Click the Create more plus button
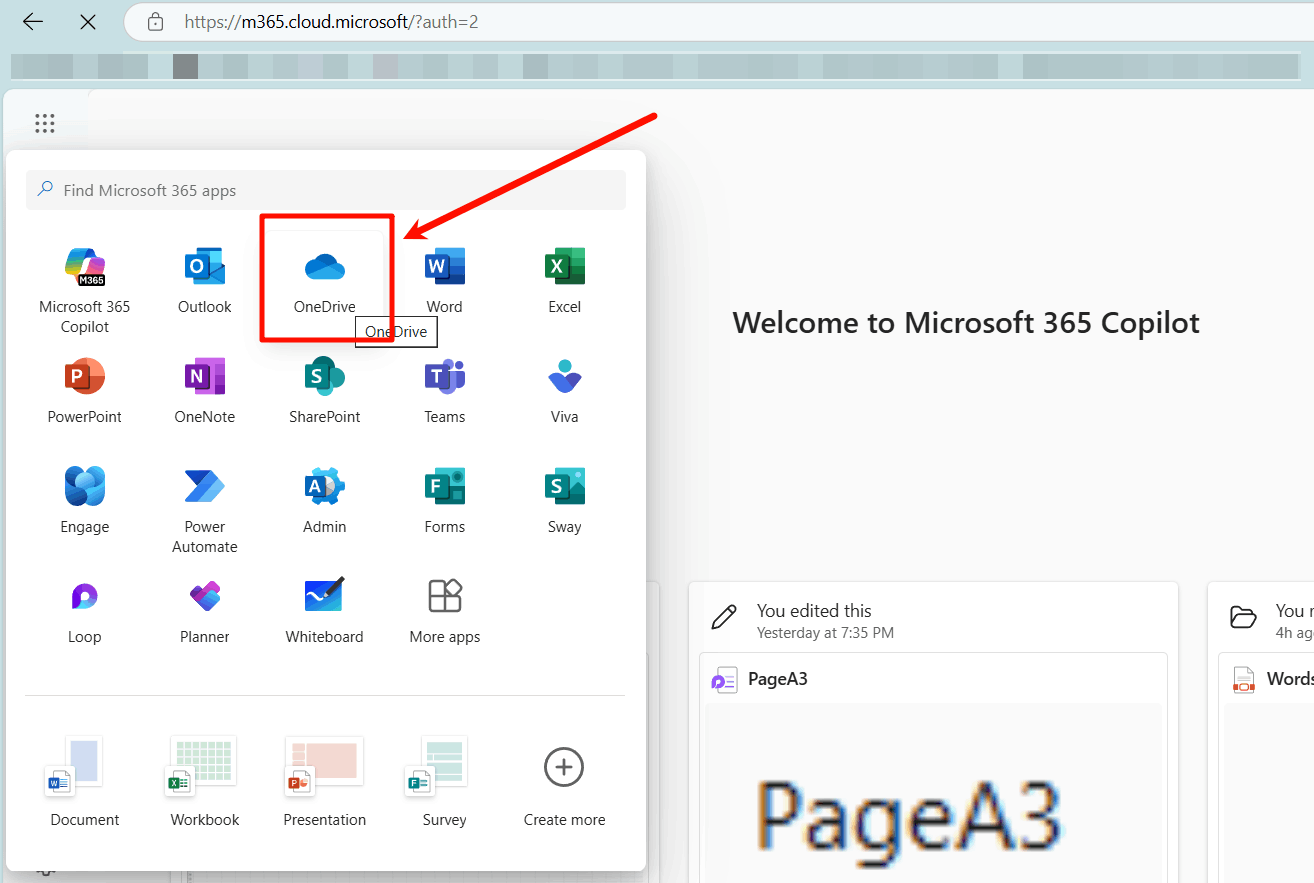The width and height of the screenshot is (1314, 883). (x=565, y=768)
